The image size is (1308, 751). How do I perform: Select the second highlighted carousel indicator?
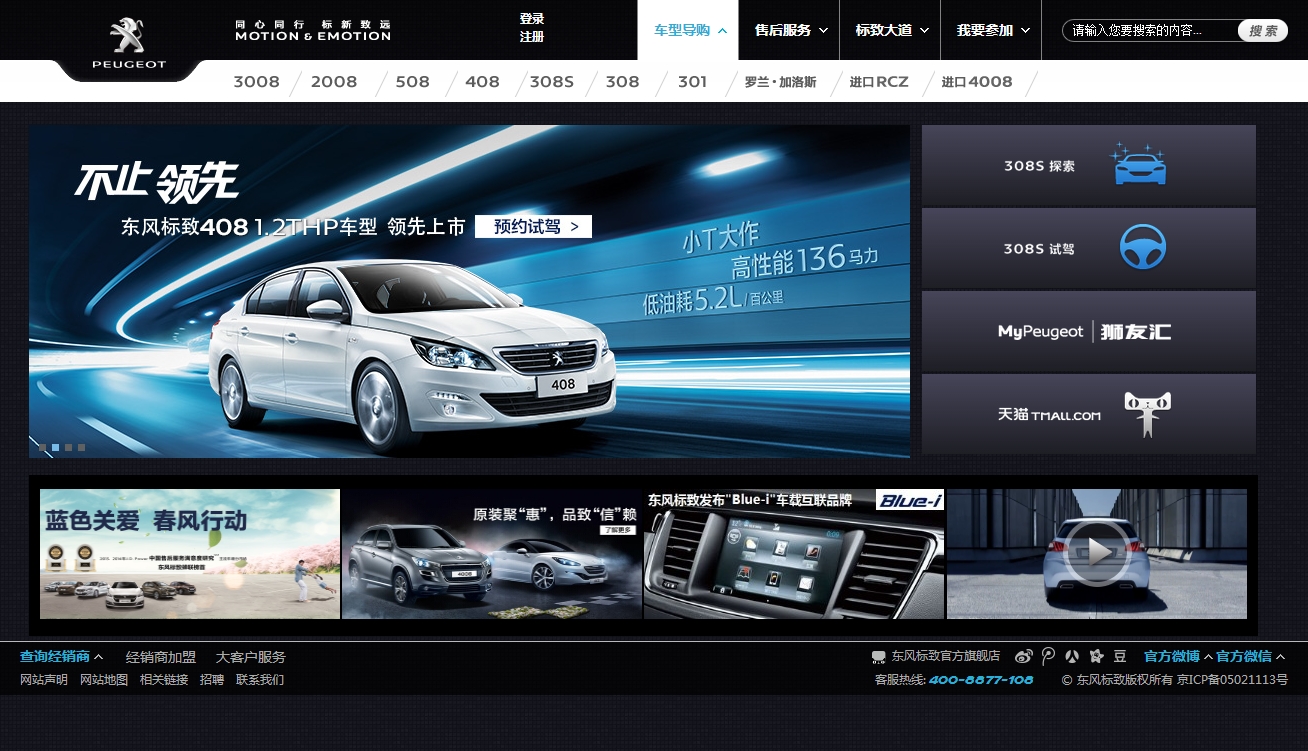[x=56, y=448]
